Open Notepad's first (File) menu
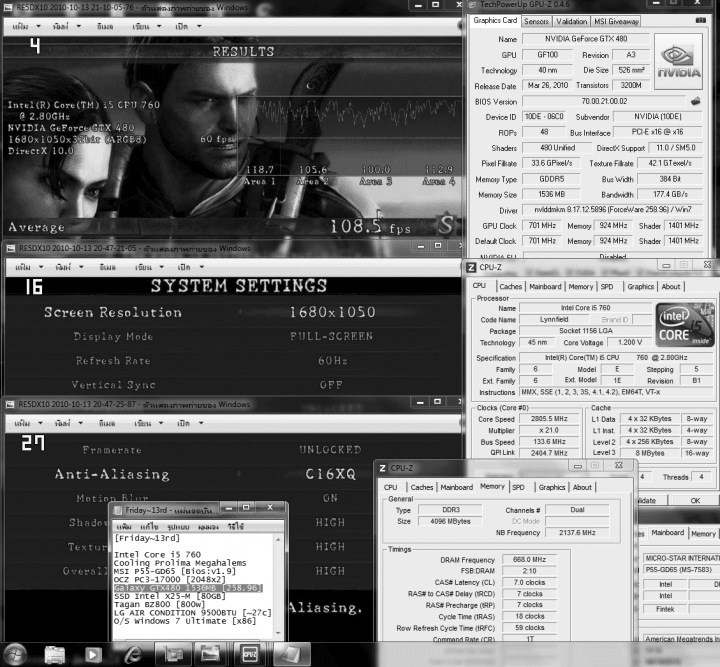This screenshot has width=720, height=667. click(124, 527)
